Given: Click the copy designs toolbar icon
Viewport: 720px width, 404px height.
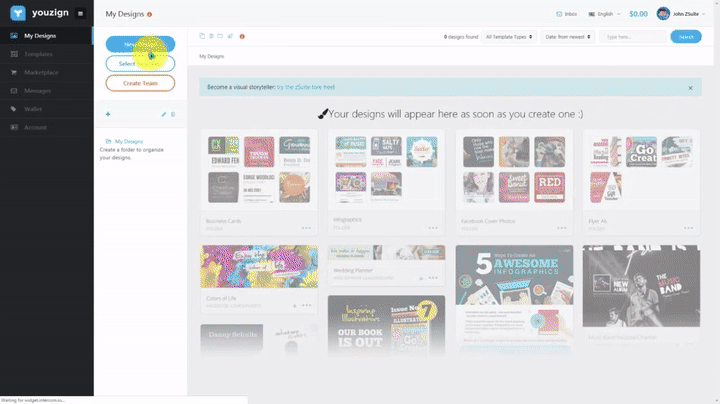Looking at the screenshot, I should [x=201, y=36].
